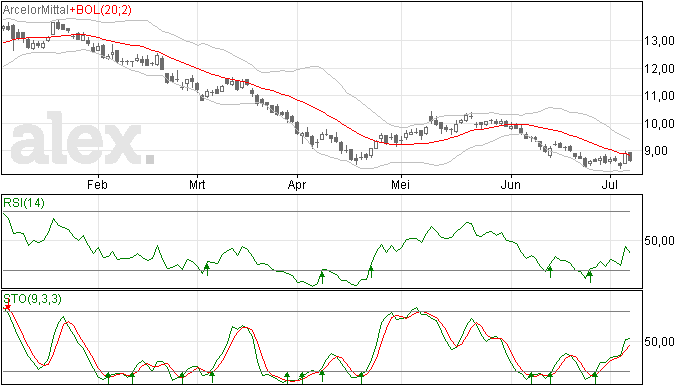Click the Apr month label

click(x=297, y=184)
